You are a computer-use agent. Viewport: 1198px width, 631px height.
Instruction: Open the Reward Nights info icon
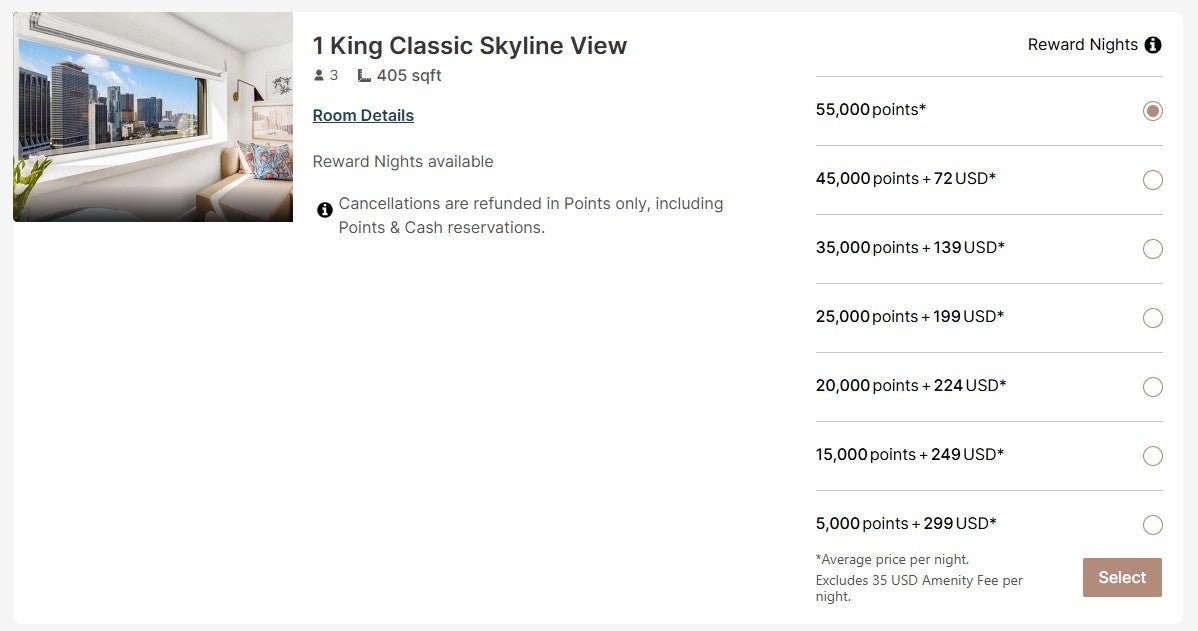[1153, 44]
